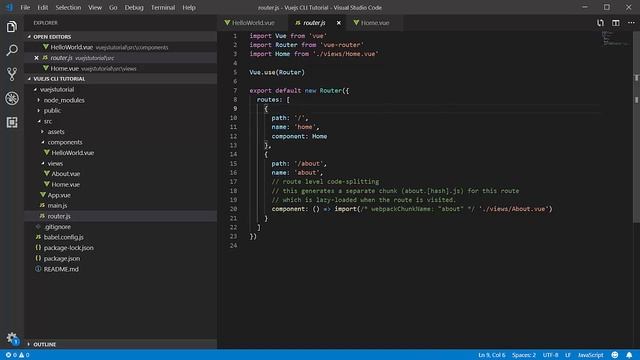Click the VS Code logo icon

(x=9, y=7)
